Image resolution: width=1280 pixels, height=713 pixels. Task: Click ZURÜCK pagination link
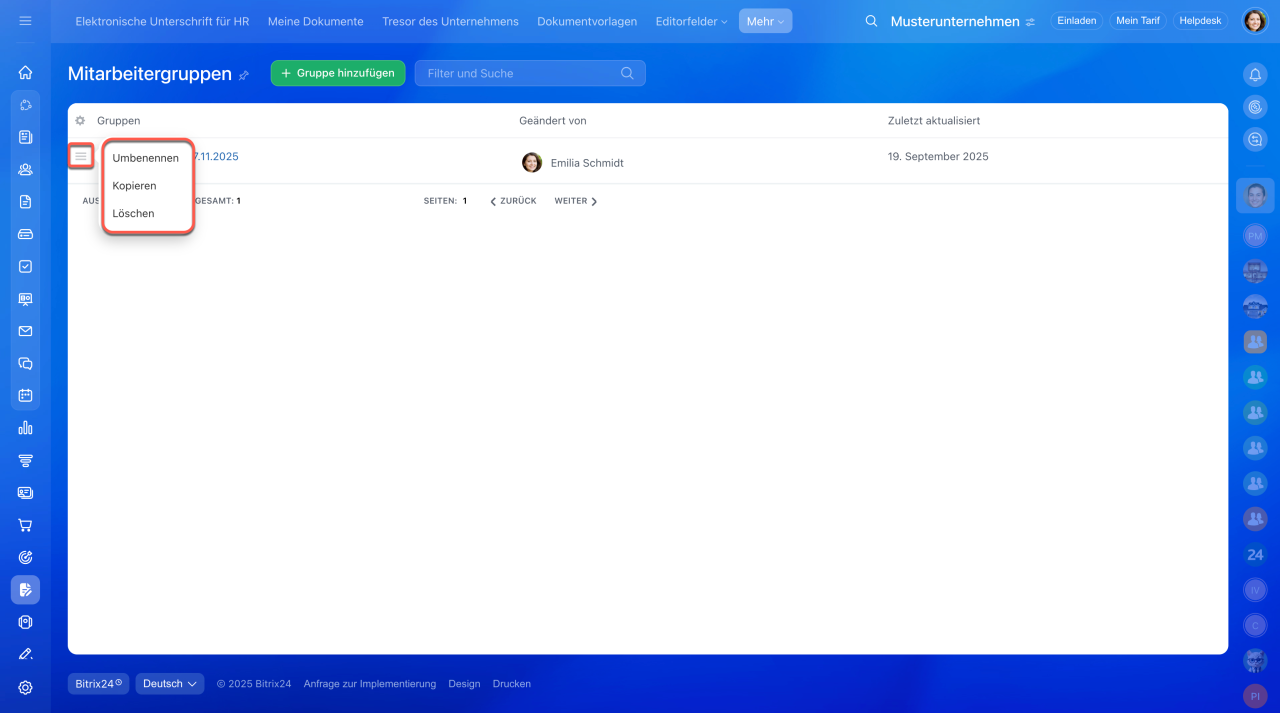513,201
